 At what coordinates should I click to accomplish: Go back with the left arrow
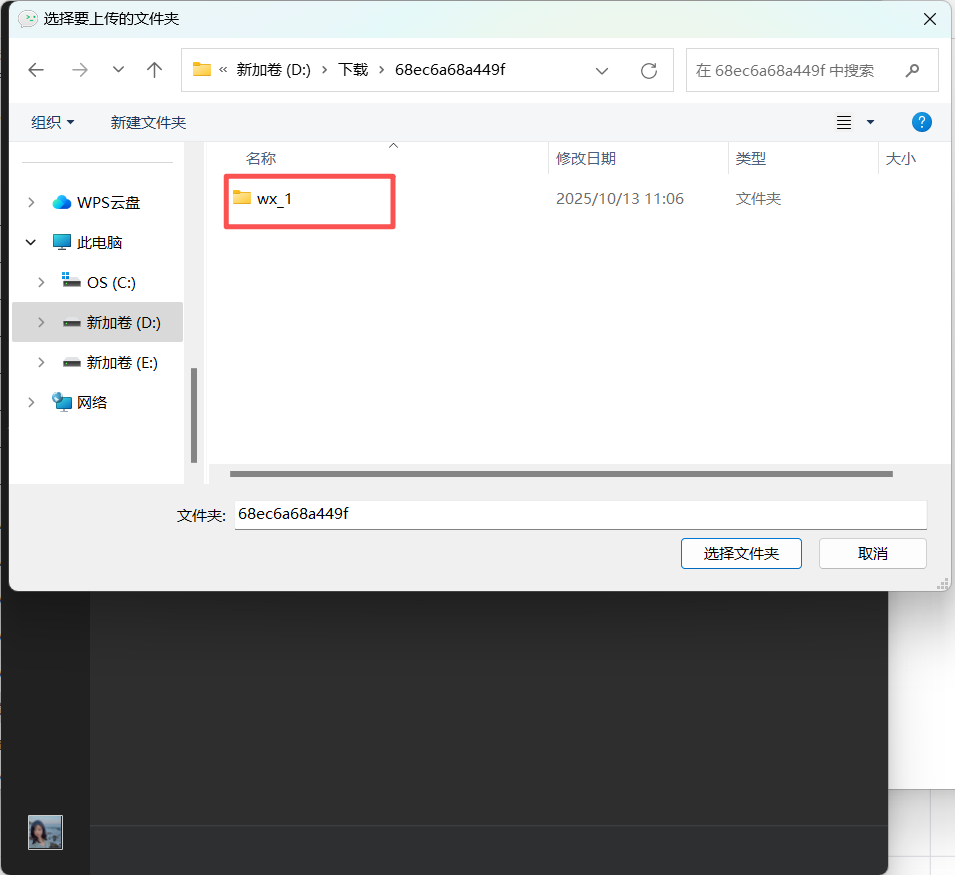pos(36,70)
